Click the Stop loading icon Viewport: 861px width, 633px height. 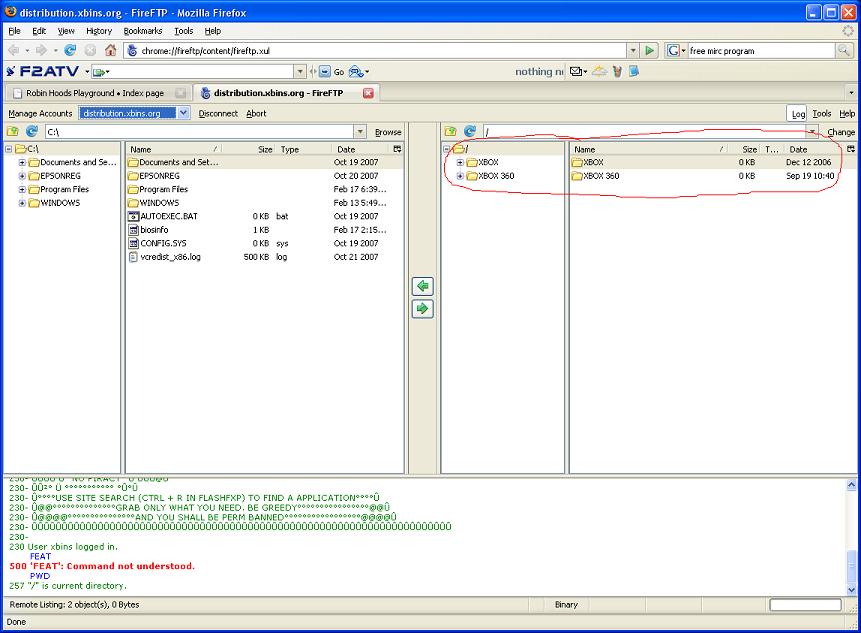[90, 51]
